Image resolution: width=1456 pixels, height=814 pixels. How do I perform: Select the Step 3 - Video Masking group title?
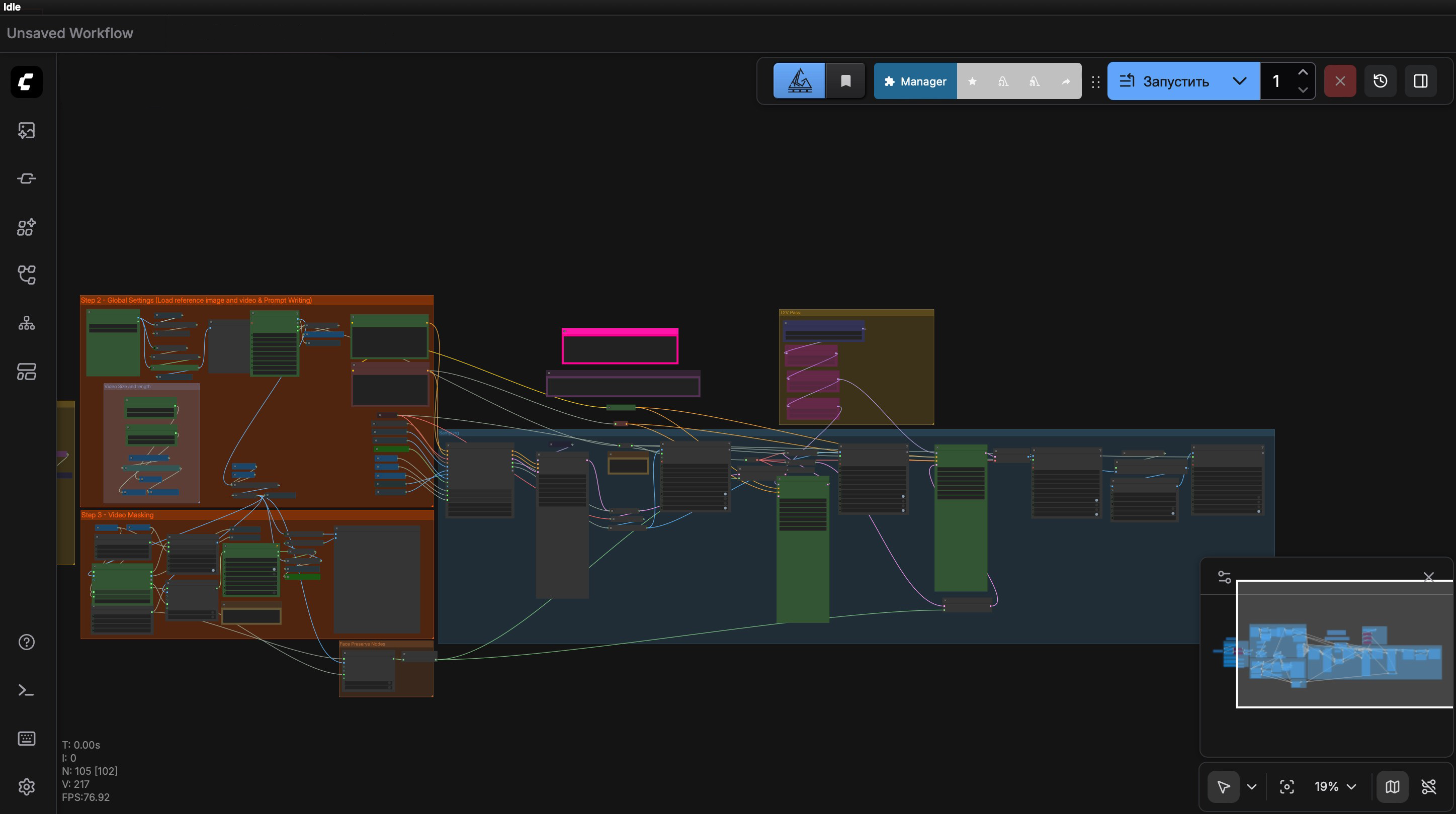point(118,515)
